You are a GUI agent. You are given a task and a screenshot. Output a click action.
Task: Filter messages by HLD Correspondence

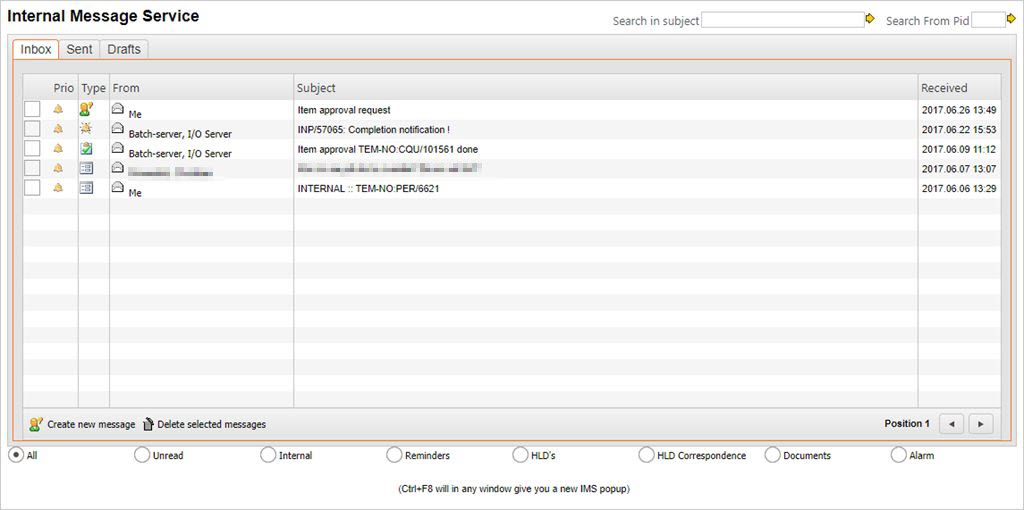[x=646, y=455]
